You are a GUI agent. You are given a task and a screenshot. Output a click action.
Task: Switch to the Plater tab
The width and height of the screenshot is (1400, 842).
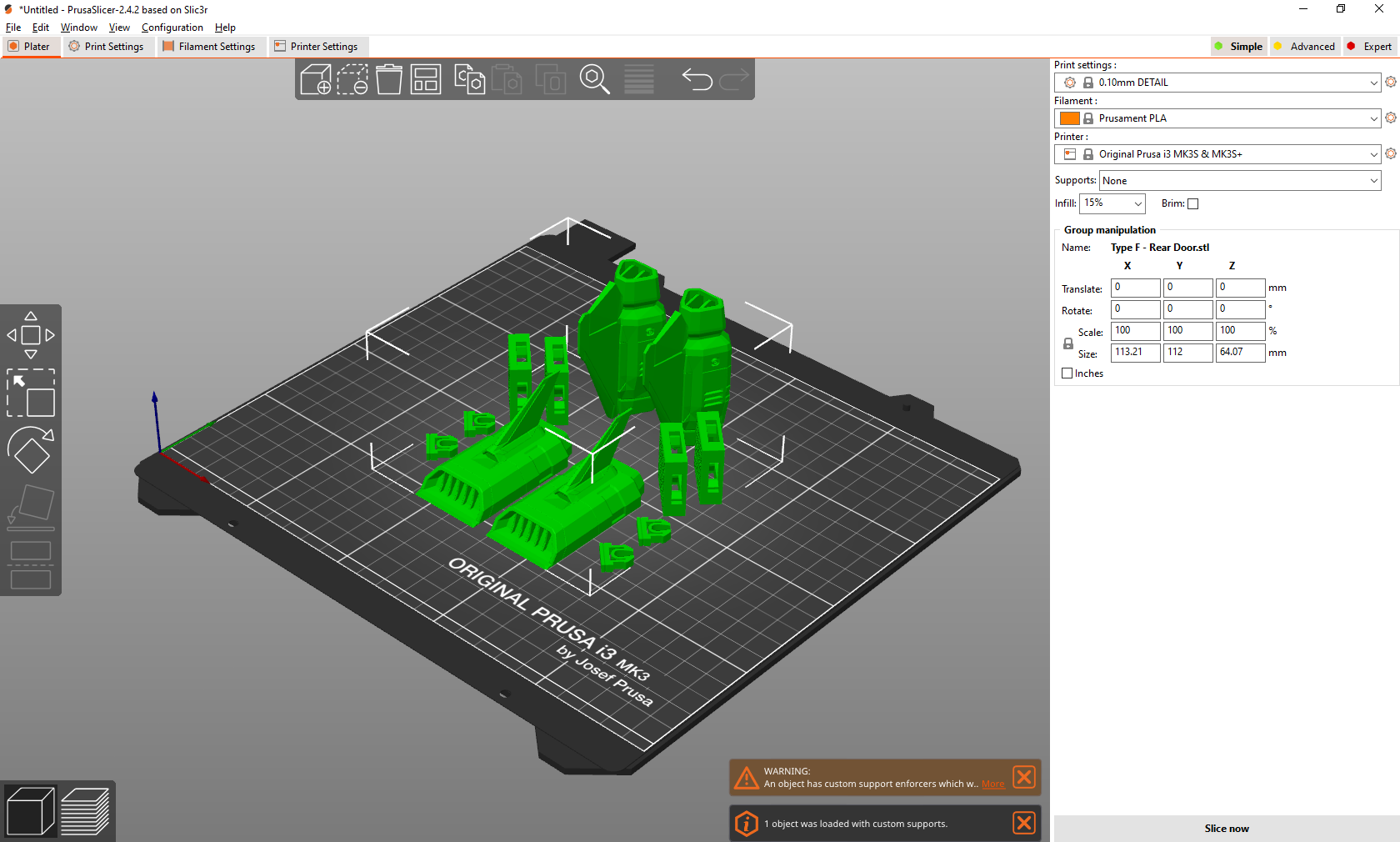click(30, 47)
